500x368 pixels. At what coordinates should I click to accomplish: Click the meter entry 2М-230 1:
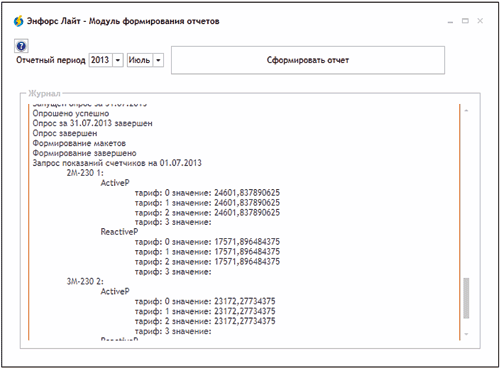pos(85,173)
